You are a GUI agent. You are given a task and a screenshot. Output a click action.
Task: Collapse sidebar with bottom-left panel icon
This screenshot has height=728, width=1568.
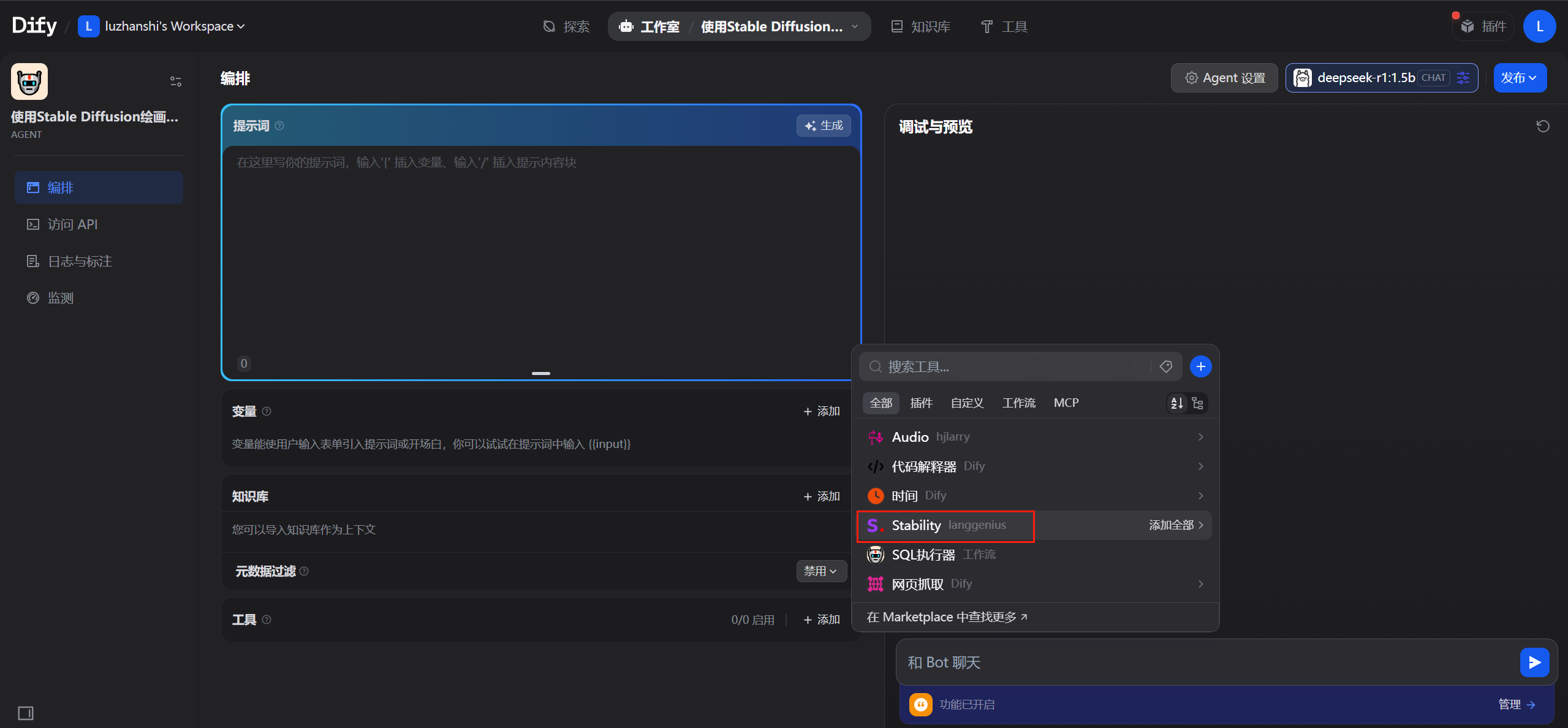pyautogui.click(x=25, y=713)
